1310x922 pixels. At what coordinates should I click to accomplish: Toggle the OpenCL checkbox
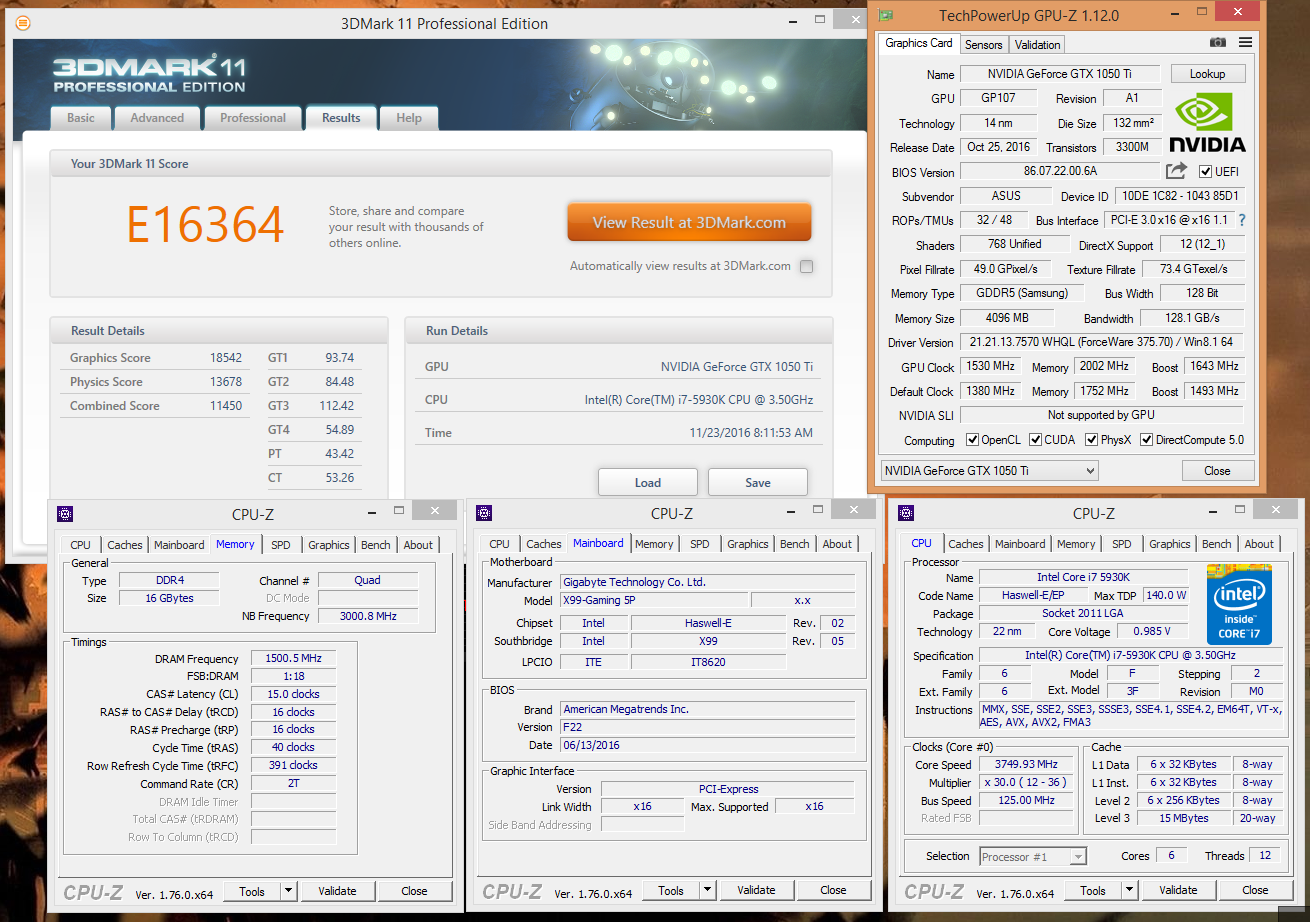coord(972,440)
